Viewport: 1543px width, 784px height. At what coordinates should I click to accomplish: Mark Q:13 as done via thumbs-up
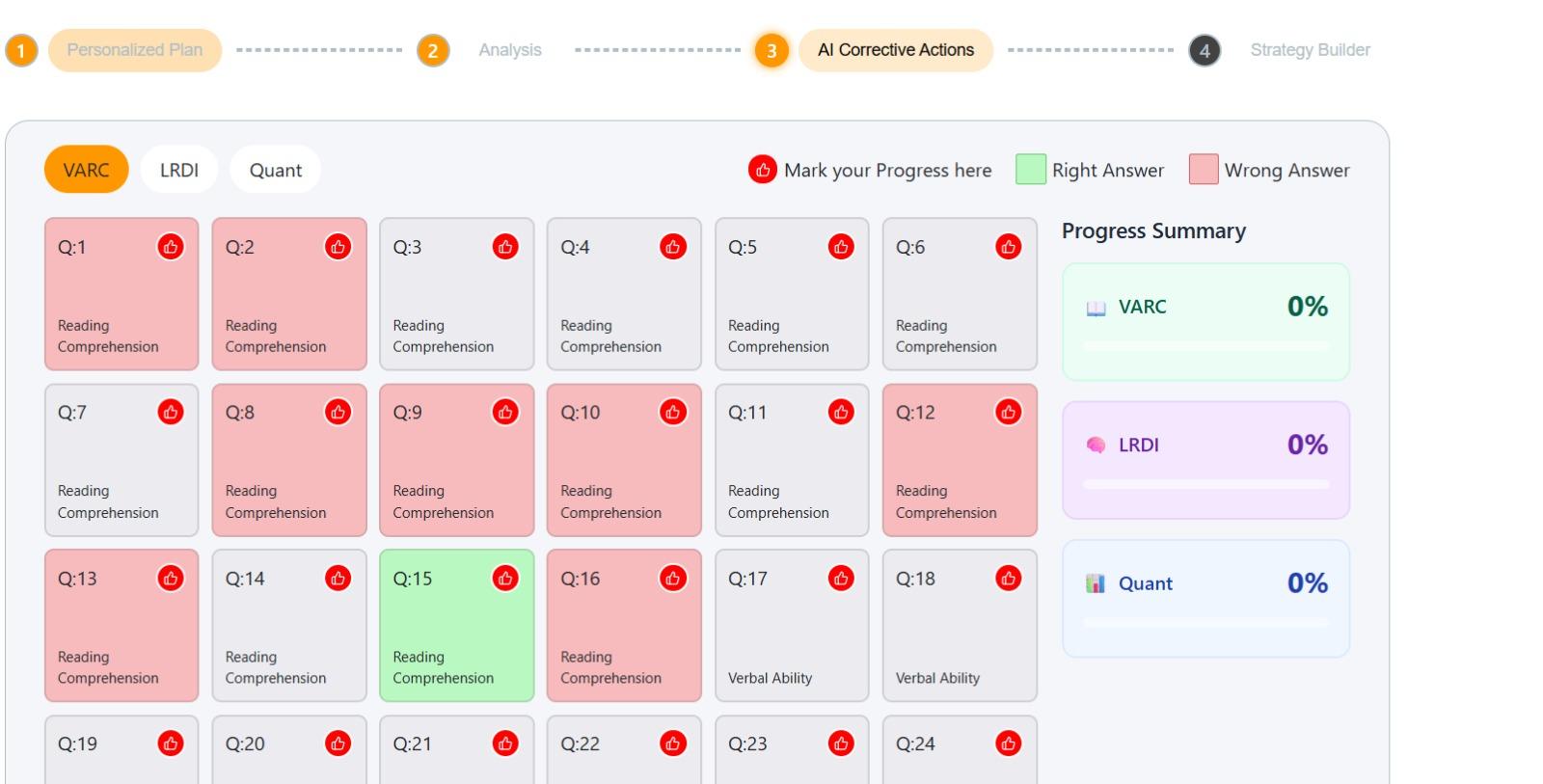point(171,579)
